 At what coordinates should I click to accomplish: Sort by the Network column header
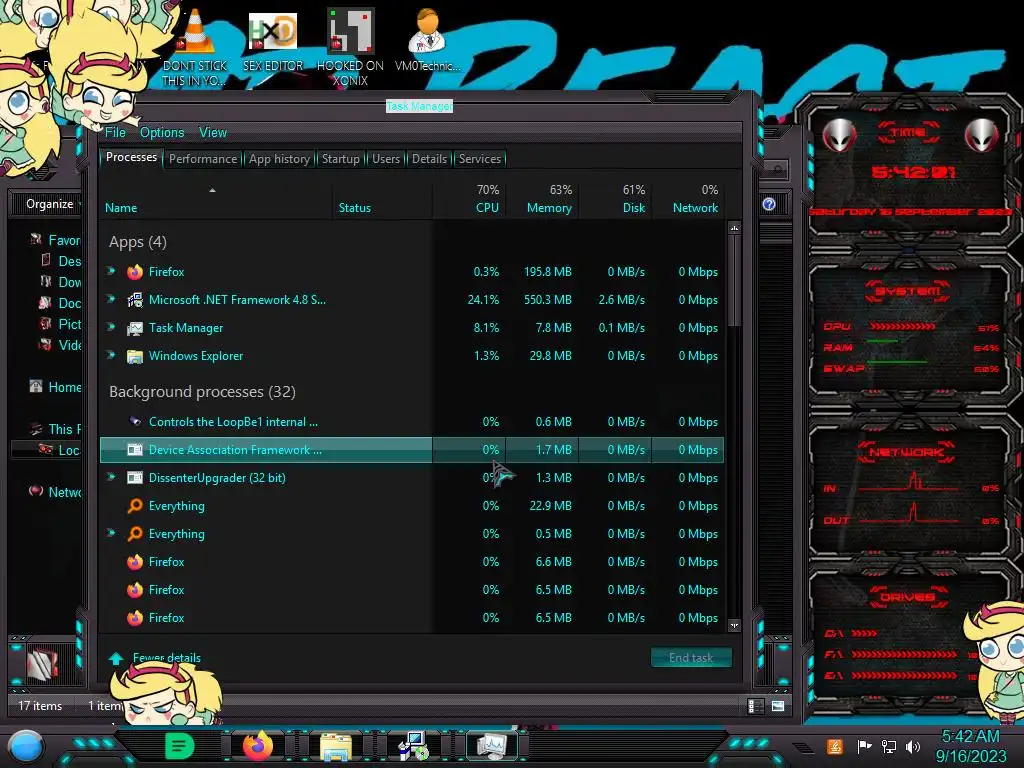click(x=696, y=208)
